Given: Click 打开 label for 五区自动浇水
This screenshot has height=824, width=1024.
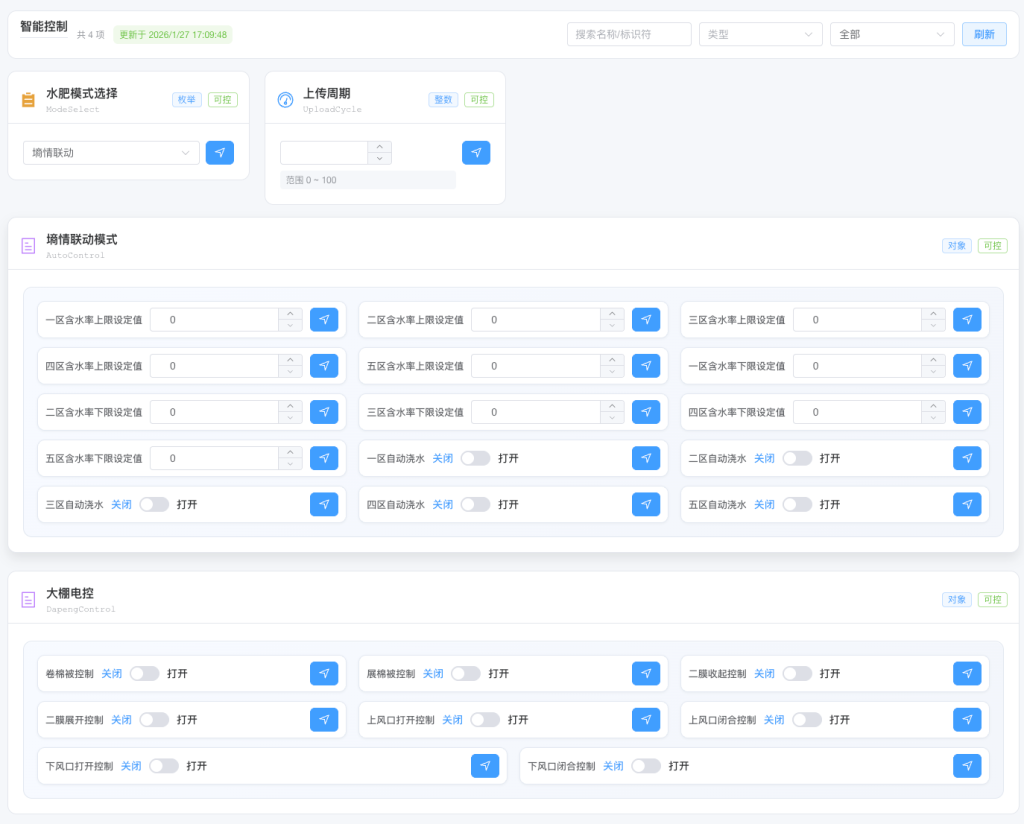Looking at the screenshot, I should pos(829,504).
